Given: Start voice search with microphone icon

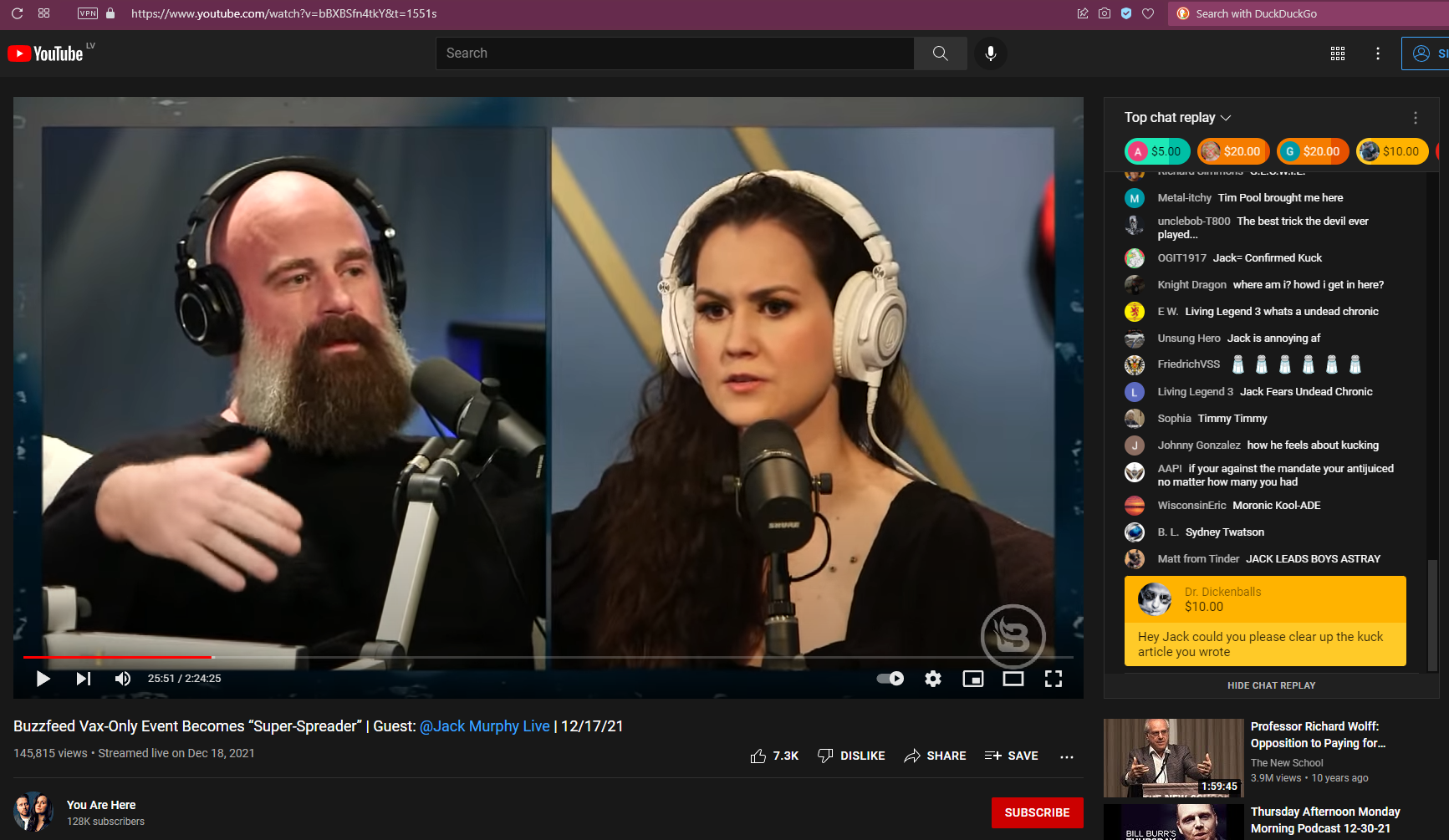Looking at the screenshot, I should coord(991,53).
